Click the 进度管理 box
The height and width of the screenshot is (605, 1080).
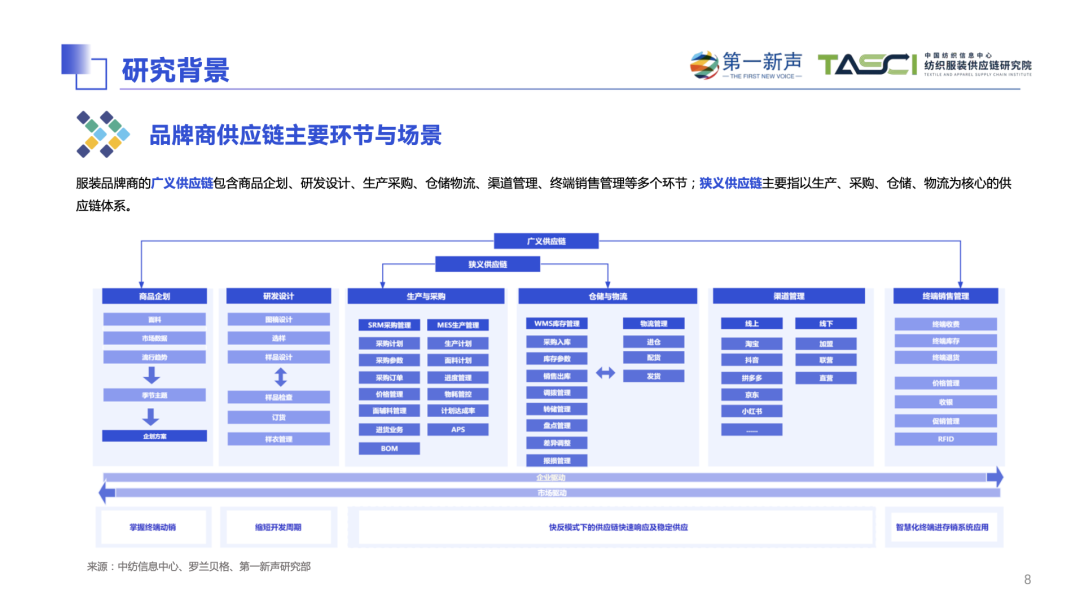(x=458, y=378)
